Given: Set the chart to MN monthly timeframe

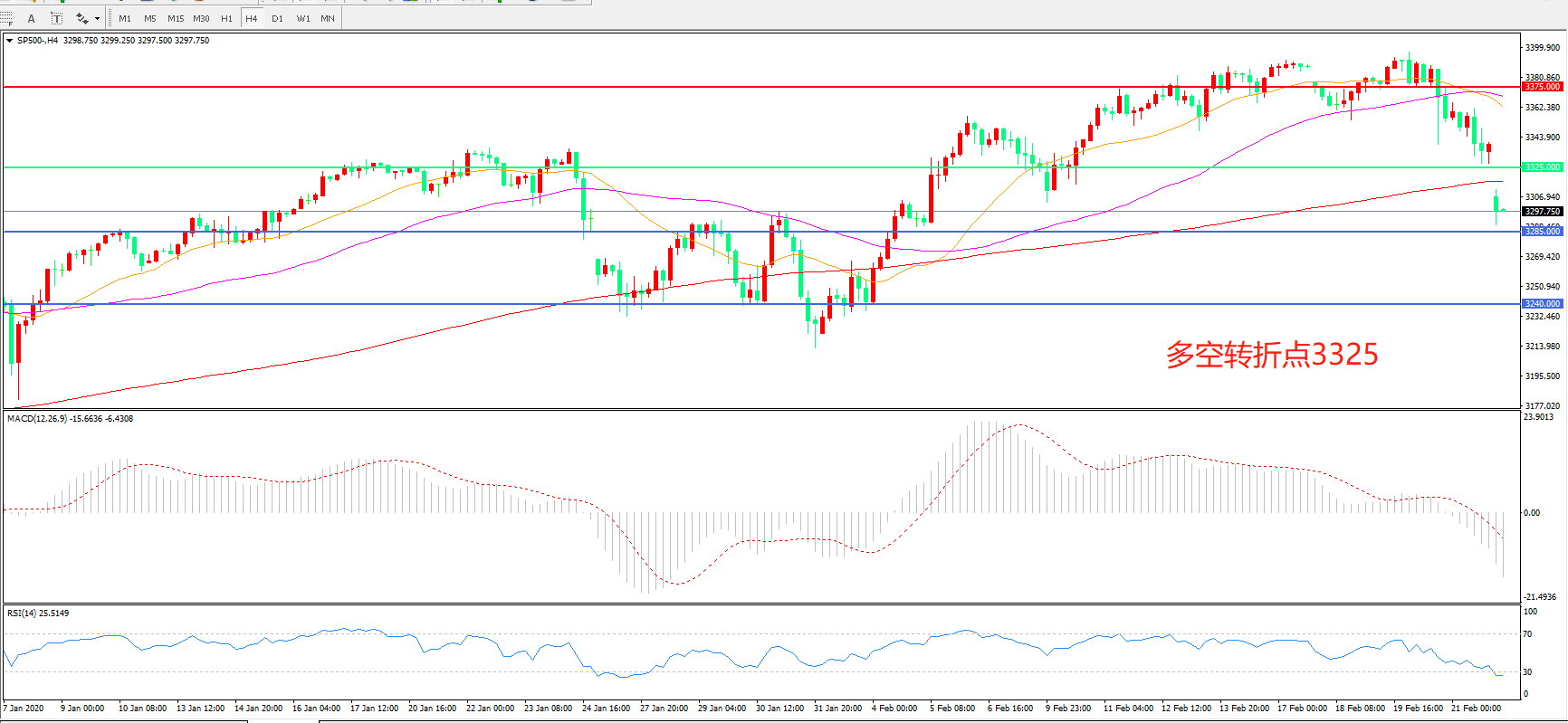Looking at the screenshot, I should pyautogui.click(x=328, y=18).
